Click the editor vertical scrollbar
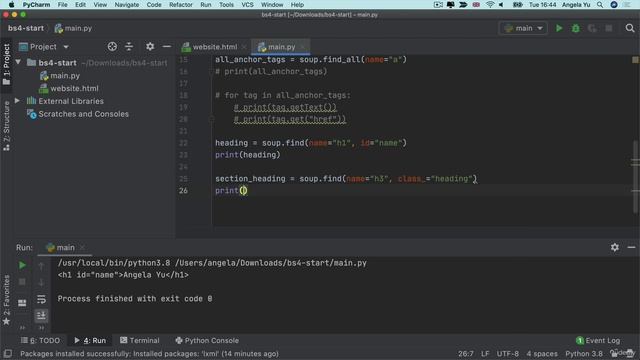 pos(635,176)
